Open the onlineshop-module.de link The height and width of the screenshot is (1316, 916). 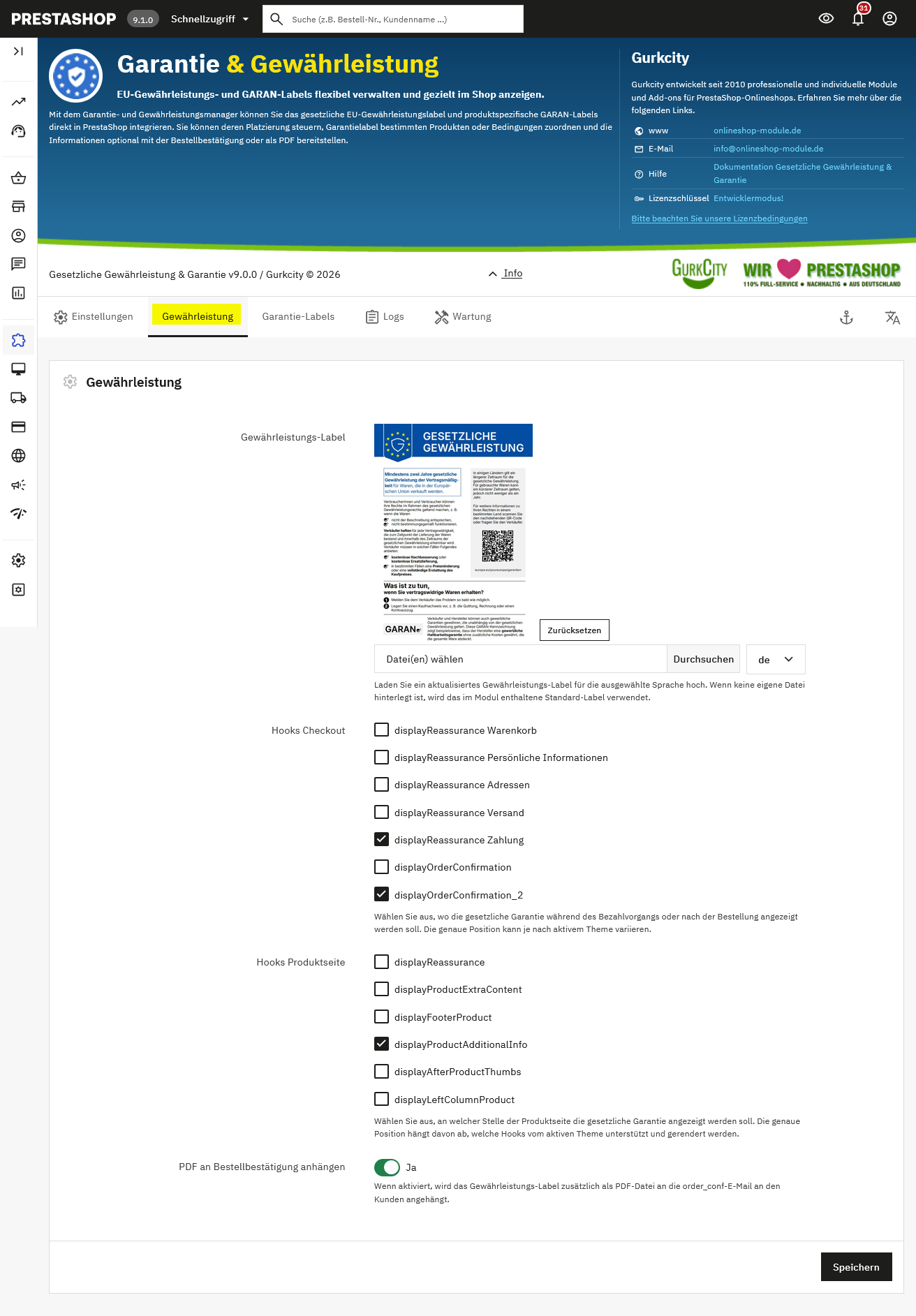point(757,131)
